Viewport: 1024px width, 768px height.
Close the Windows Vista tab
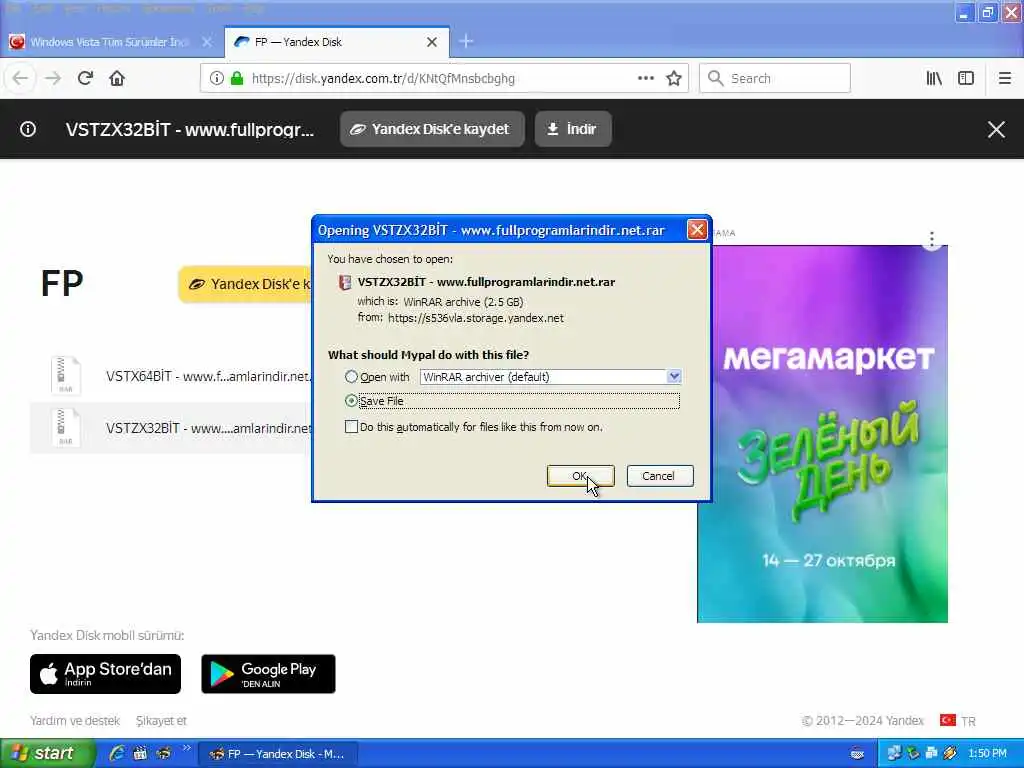click(x=207, y=42)
